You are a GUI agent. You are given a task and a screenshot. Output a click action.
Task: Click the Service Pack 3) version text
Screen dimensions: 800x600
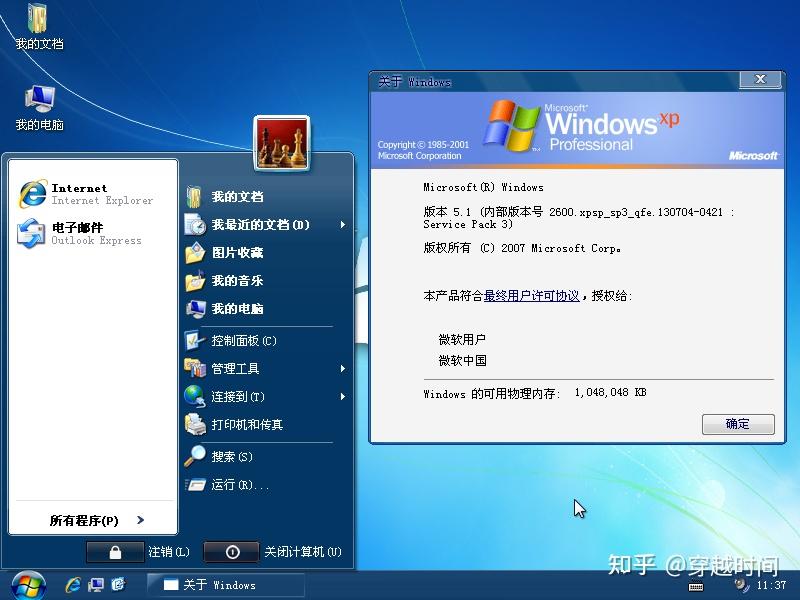(468, 224)
